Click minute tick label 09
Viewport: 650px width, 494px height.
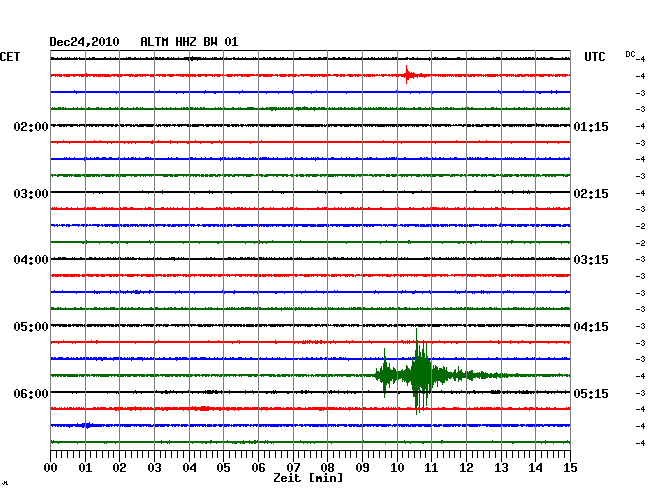click(x=362, y=467)
